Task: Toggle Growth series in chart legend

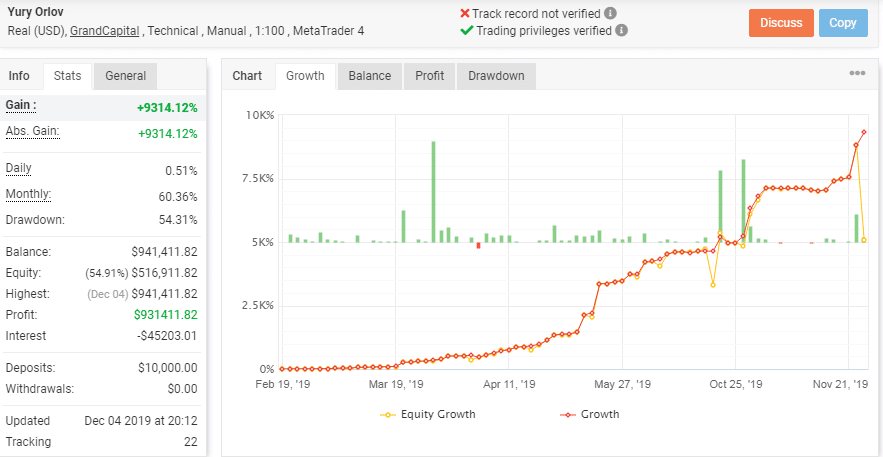Action: coord(590,415)
